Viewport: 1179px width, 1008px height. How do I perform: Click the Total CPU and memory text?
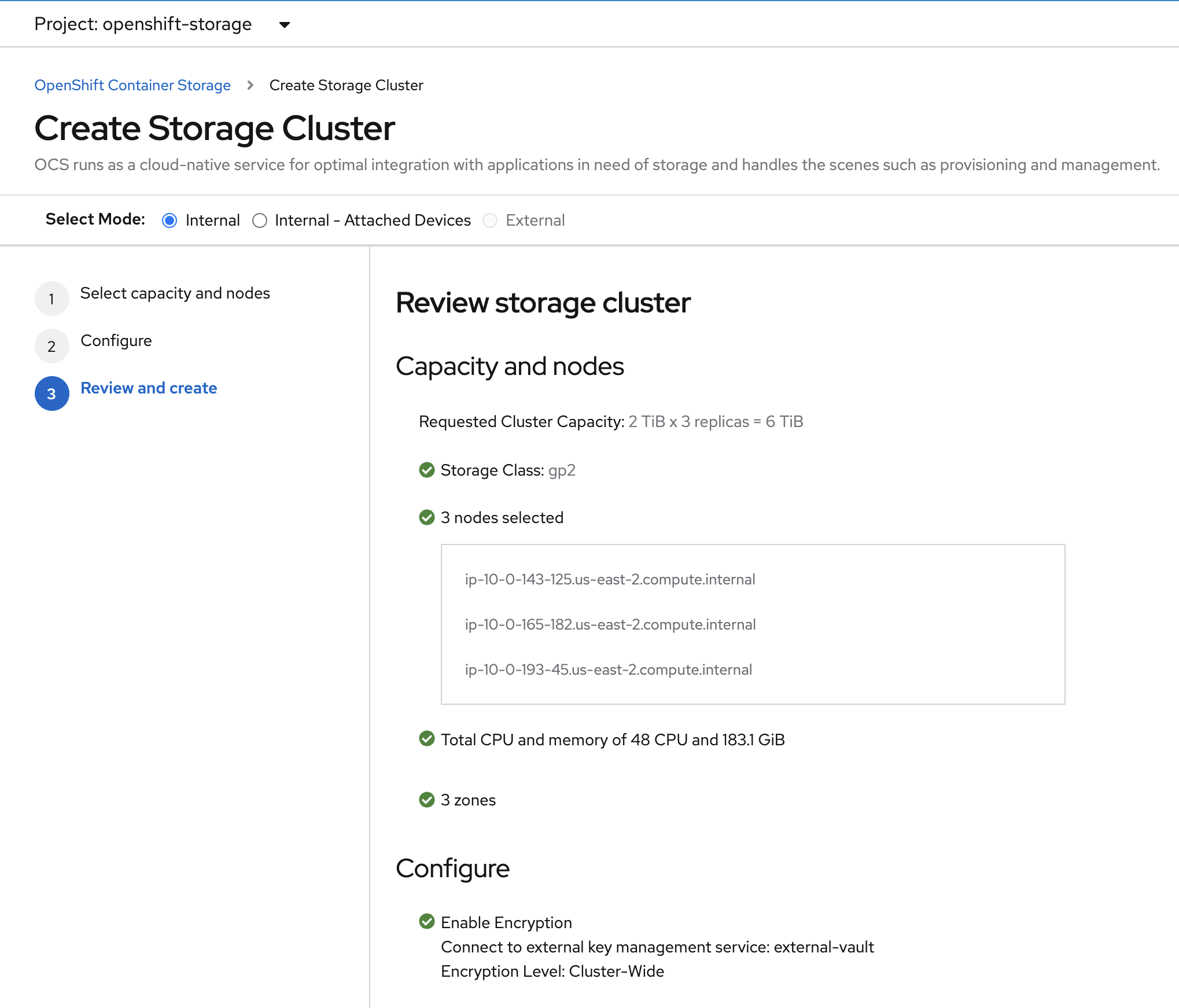click(x=613, y=740)
